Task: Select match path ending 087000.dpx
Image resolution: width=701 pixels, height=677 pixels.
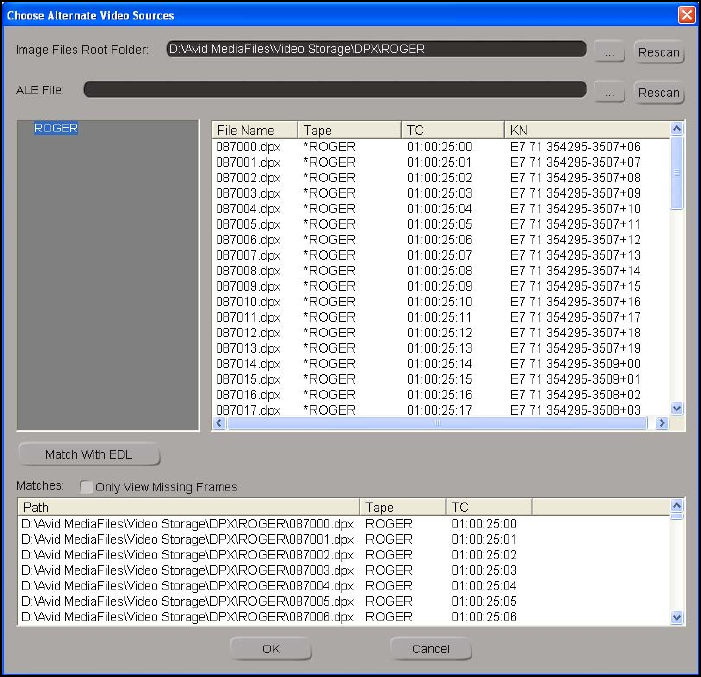Action: pos(188,524)
